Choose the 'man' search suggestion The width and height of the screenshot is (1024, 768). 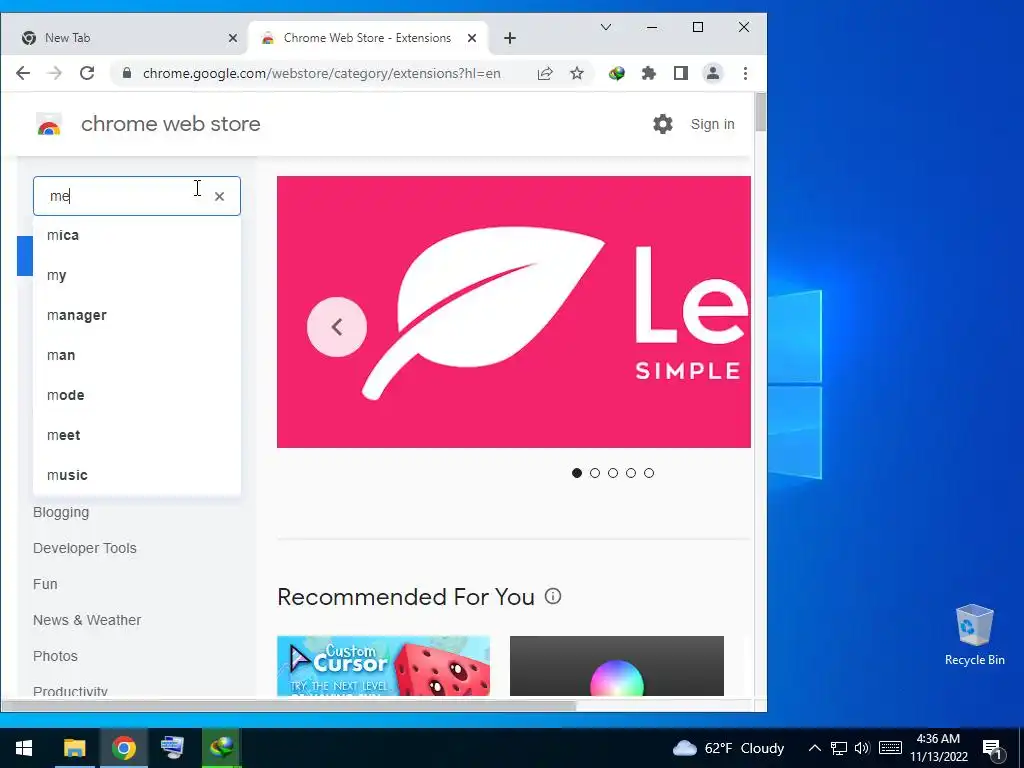tap(137, 355)
